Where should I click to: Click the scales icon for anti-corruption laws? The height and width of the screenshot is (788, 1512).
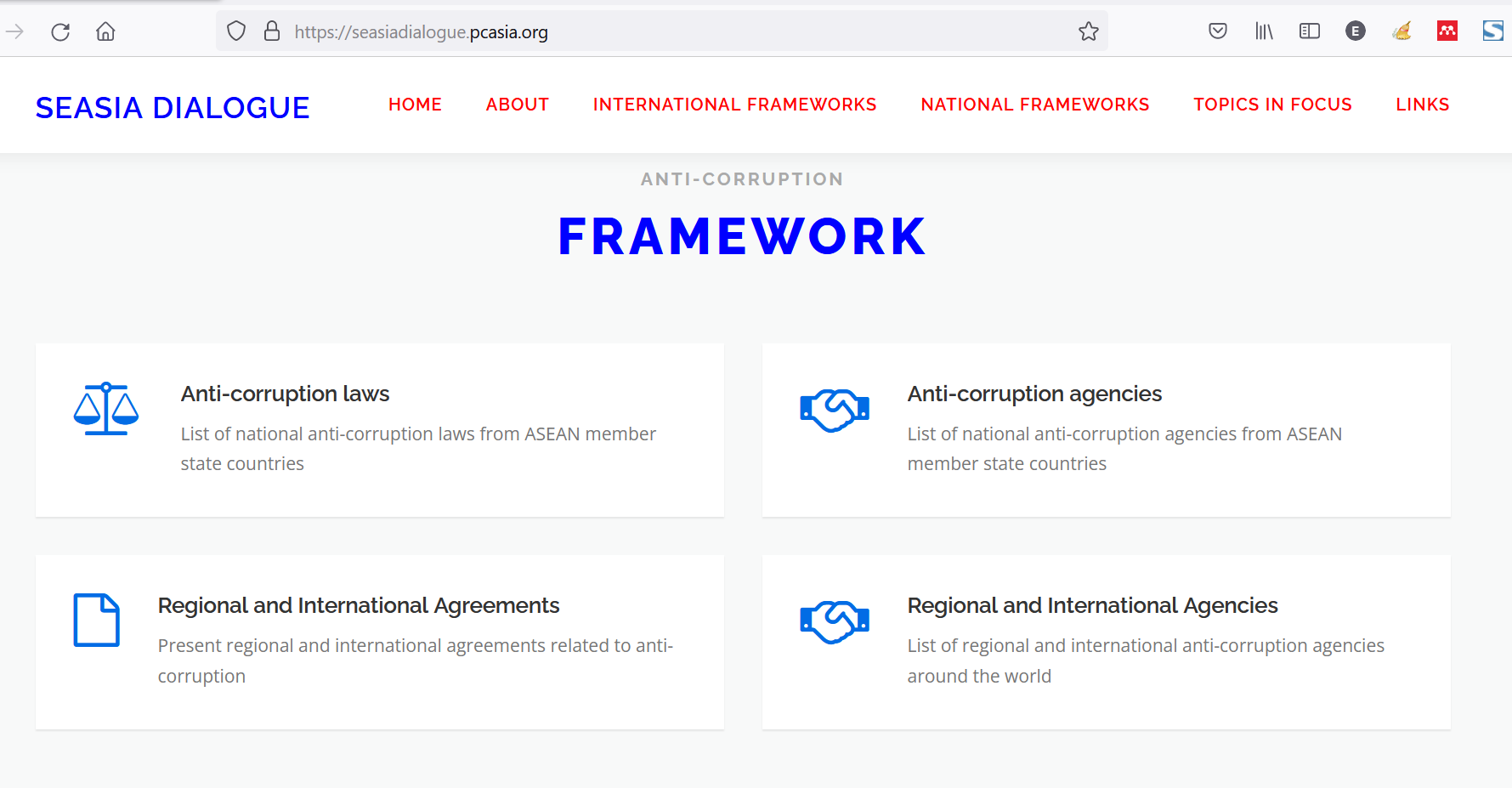[x=106, y=409]
